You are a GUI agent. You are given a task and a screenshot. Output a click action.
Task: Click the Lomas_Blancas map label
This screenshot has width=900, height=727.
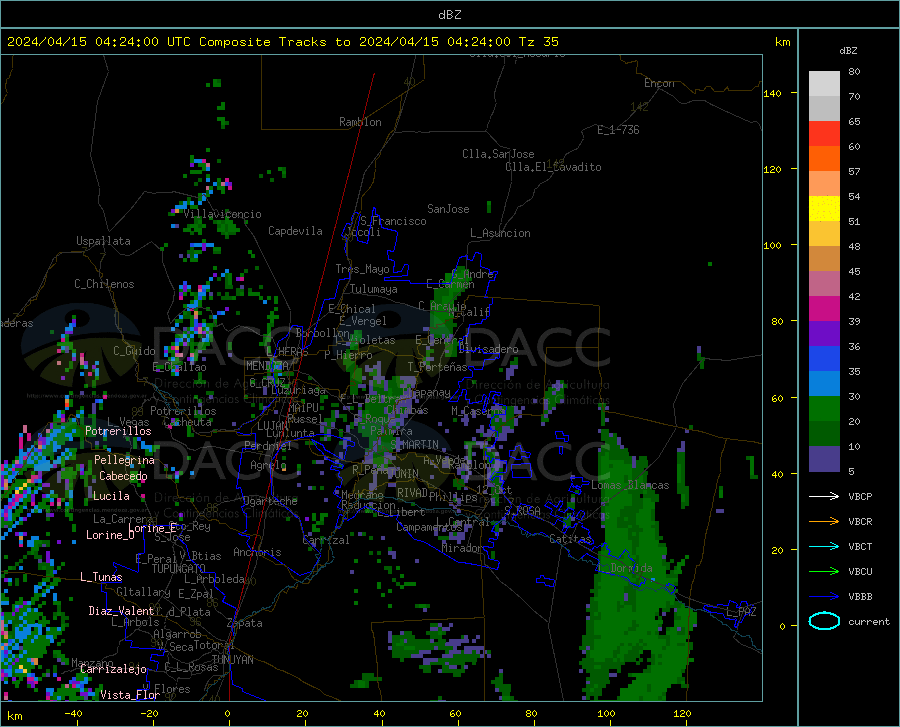click(630, 485)
